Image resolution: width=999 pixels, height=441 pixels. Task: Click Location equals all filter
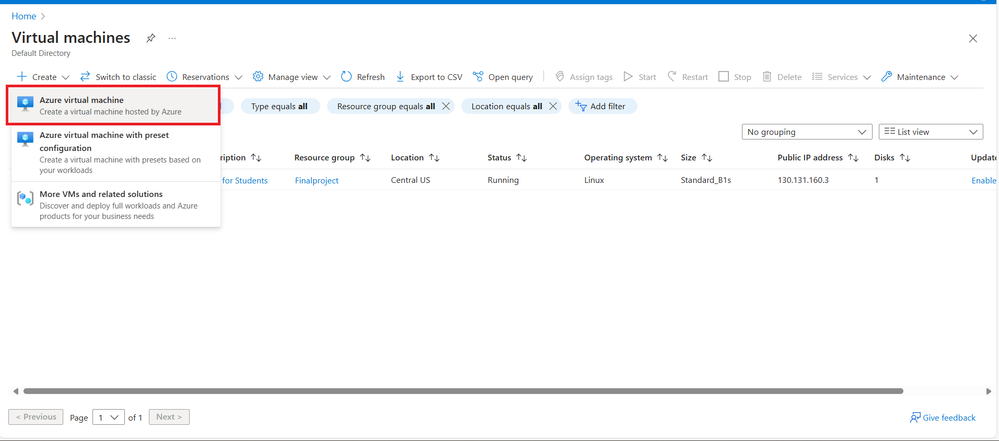(507, 106)
